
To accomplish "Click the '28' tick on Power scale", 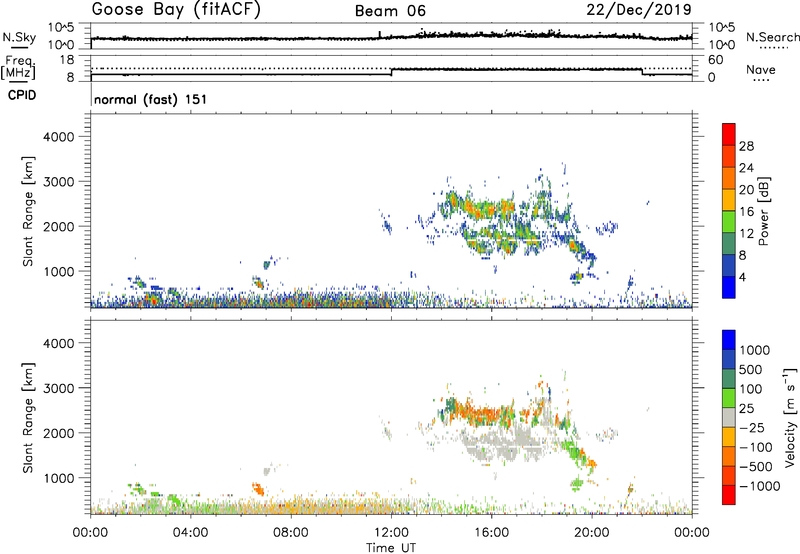I will click(746, 146).
